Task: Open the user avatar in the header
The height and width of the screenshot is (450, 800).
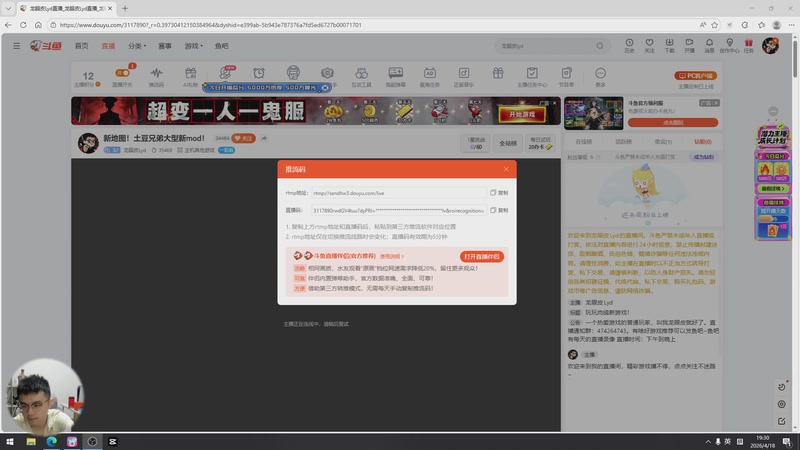Action: [x=770, y=46]
